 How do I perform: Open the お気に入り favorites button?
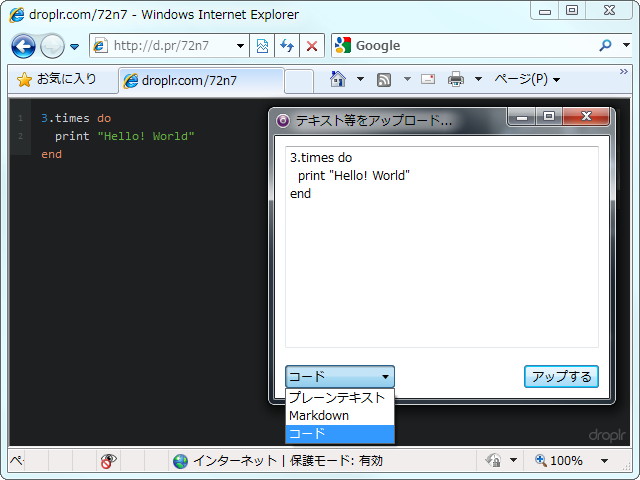57,79
